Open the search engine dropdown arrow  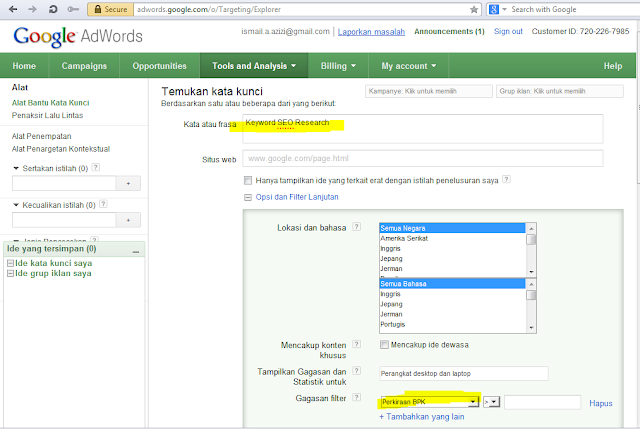click(x=504, y=9)
